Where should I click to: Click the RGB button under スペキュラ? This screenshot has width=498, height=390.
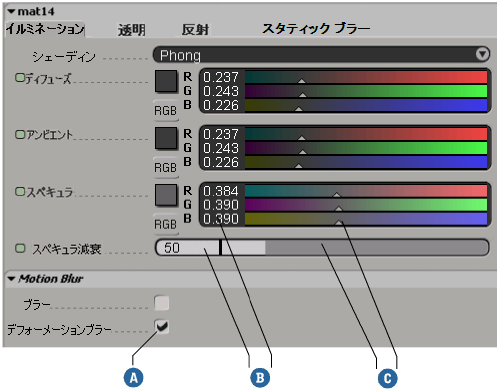166,224
